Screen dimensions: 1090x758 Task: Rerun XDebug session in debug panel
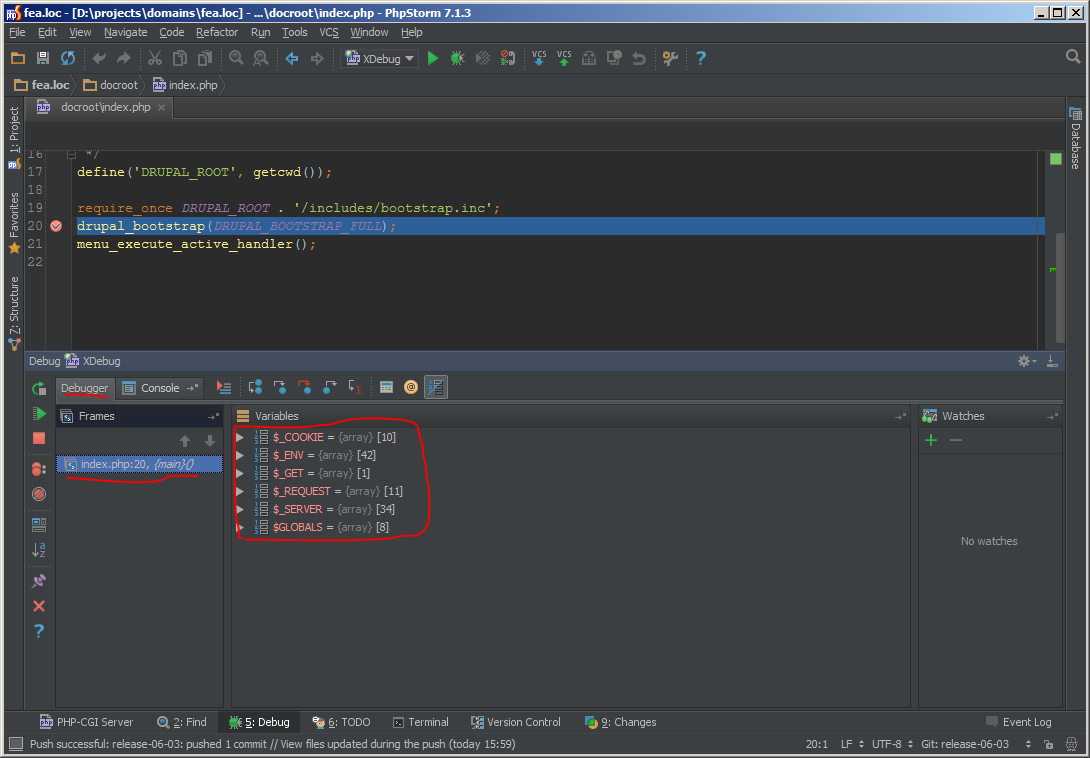[x=39, y=388]
